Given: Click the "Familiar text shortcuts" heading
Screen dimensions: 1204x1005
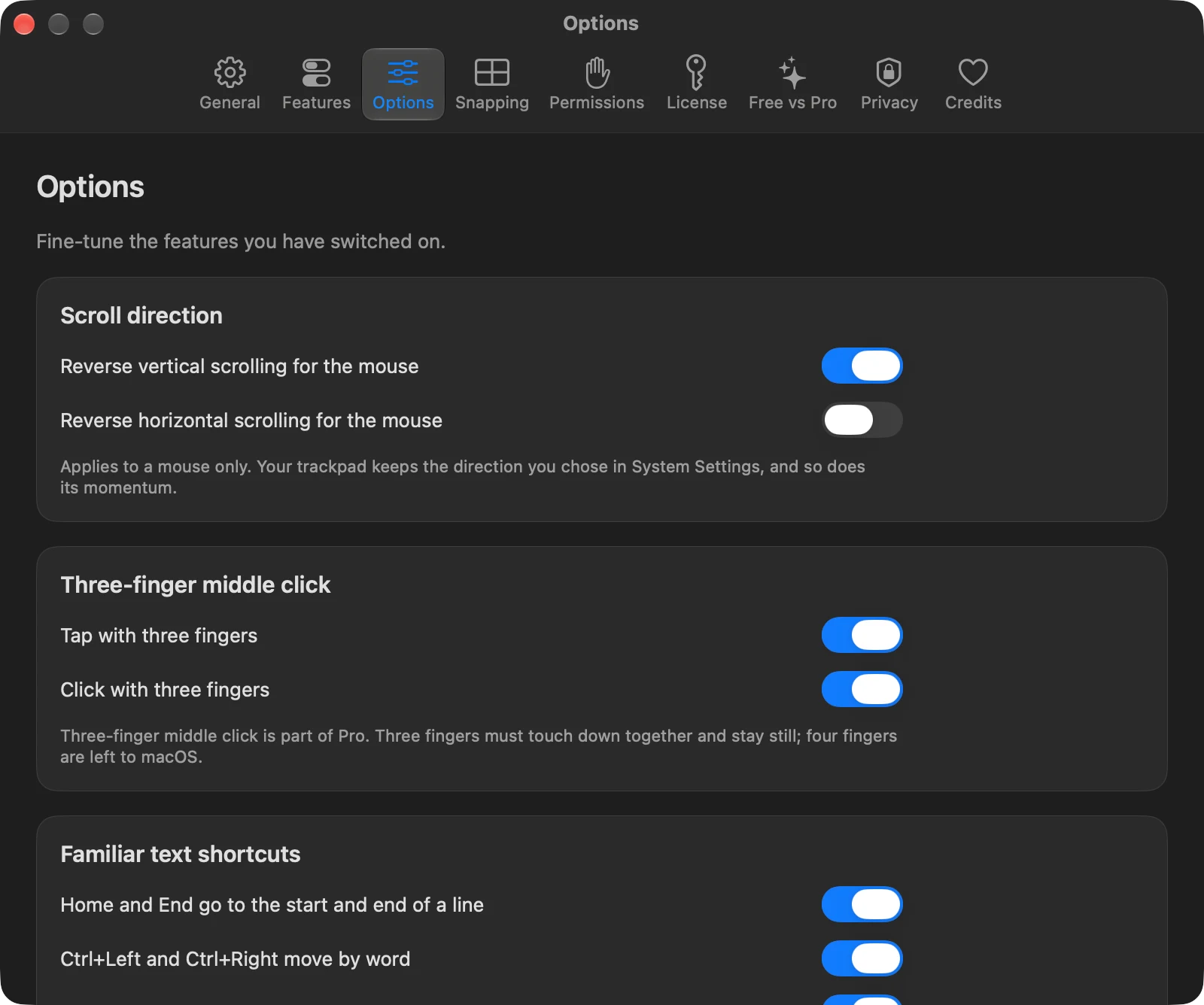Looking at the screenshot, I should (181, 854).
